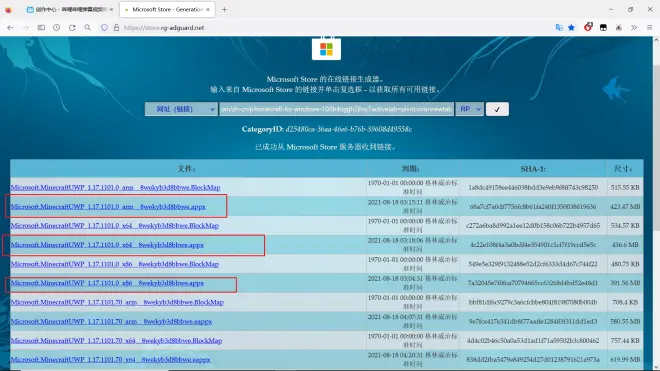Click the CategoryID text line
660x371 pixels.
327,129
